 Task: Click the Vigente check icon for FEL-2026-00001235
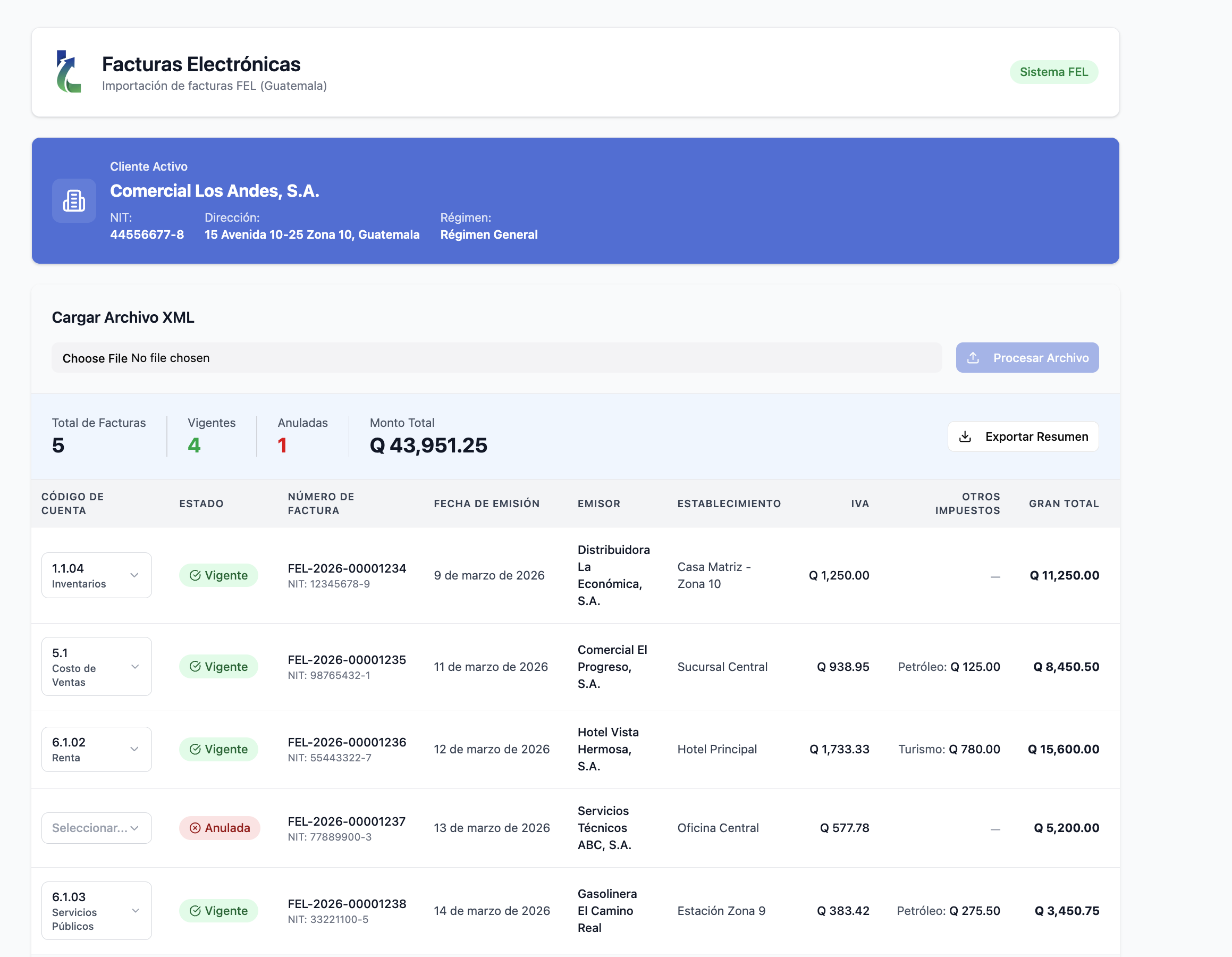pos(195,667)
